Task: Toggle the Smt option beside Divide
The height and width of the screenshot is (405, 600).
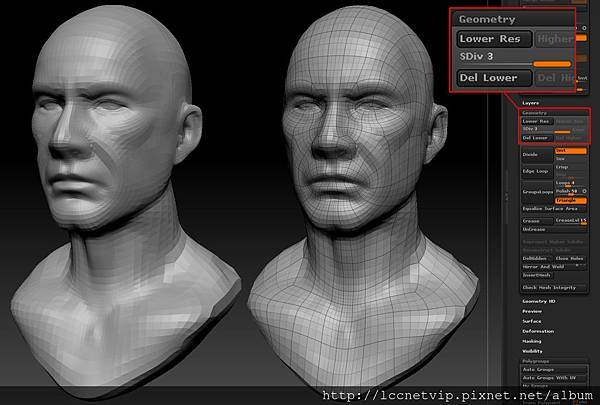Action: [x=571, y=151]
